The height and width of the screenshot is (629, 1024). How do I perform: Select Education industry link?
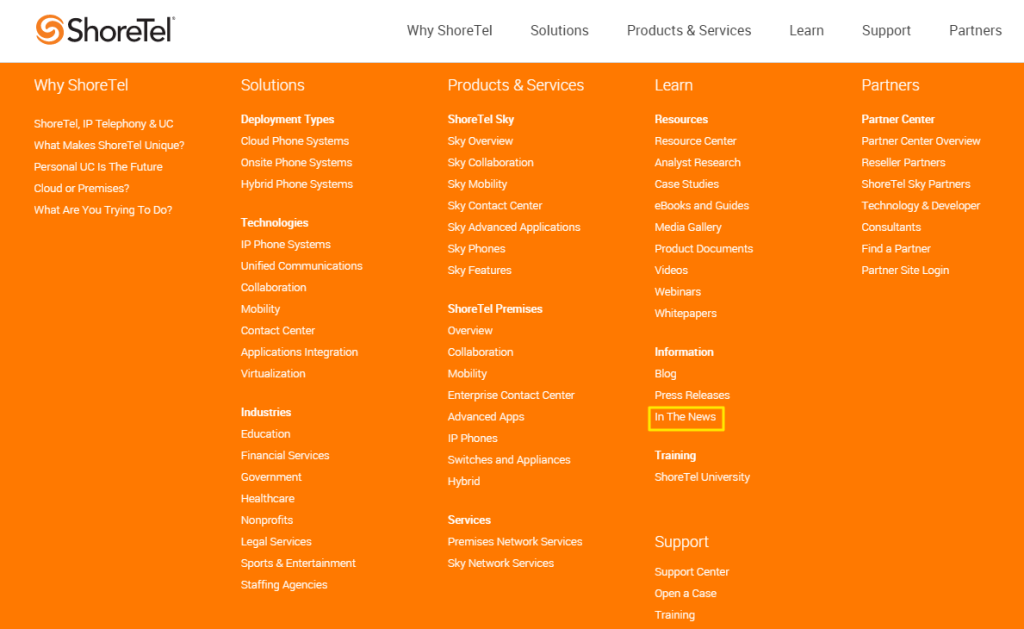click(266, 434)
